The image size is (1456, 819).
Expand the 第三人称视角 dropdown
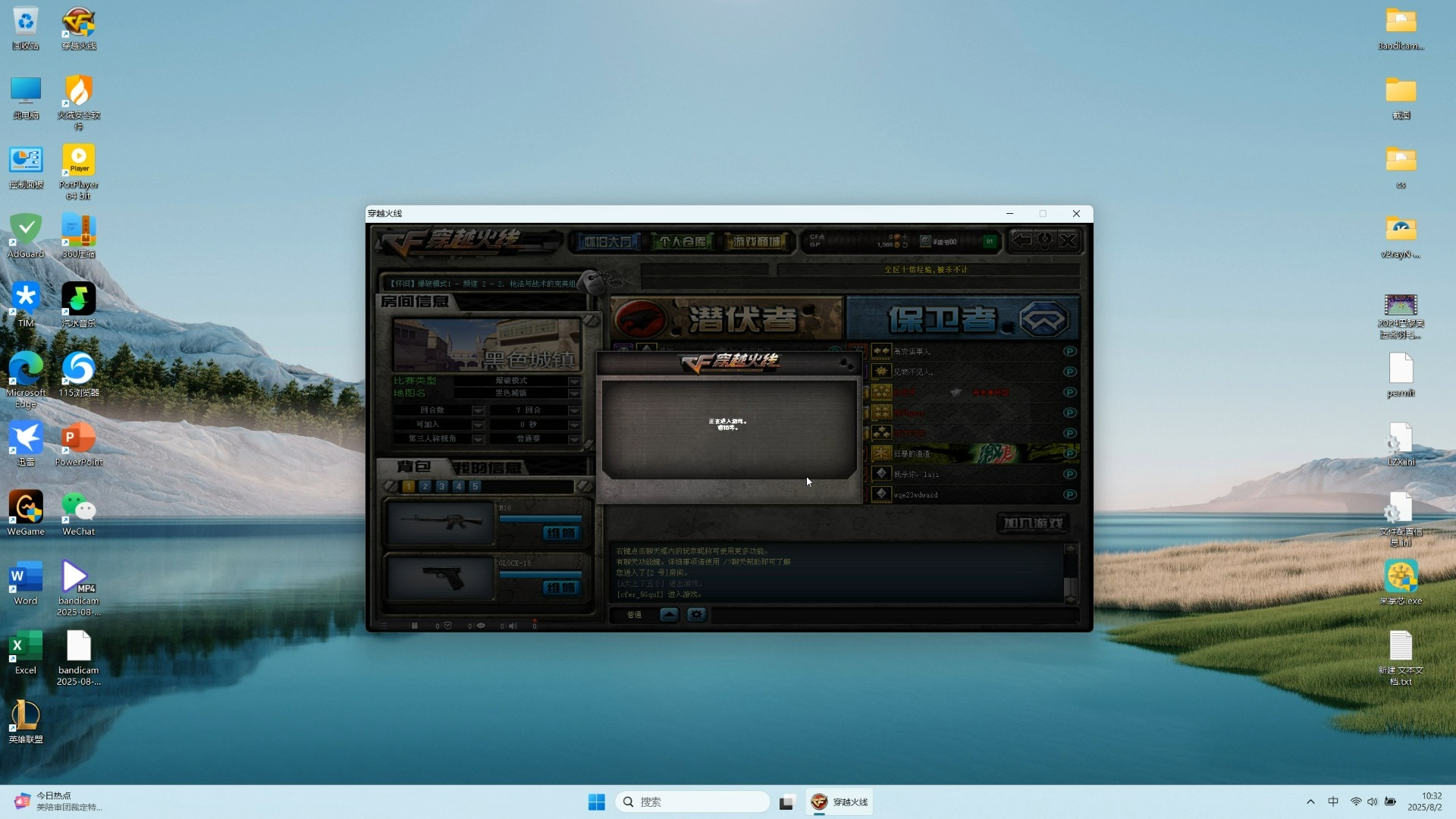pos(478,439)
